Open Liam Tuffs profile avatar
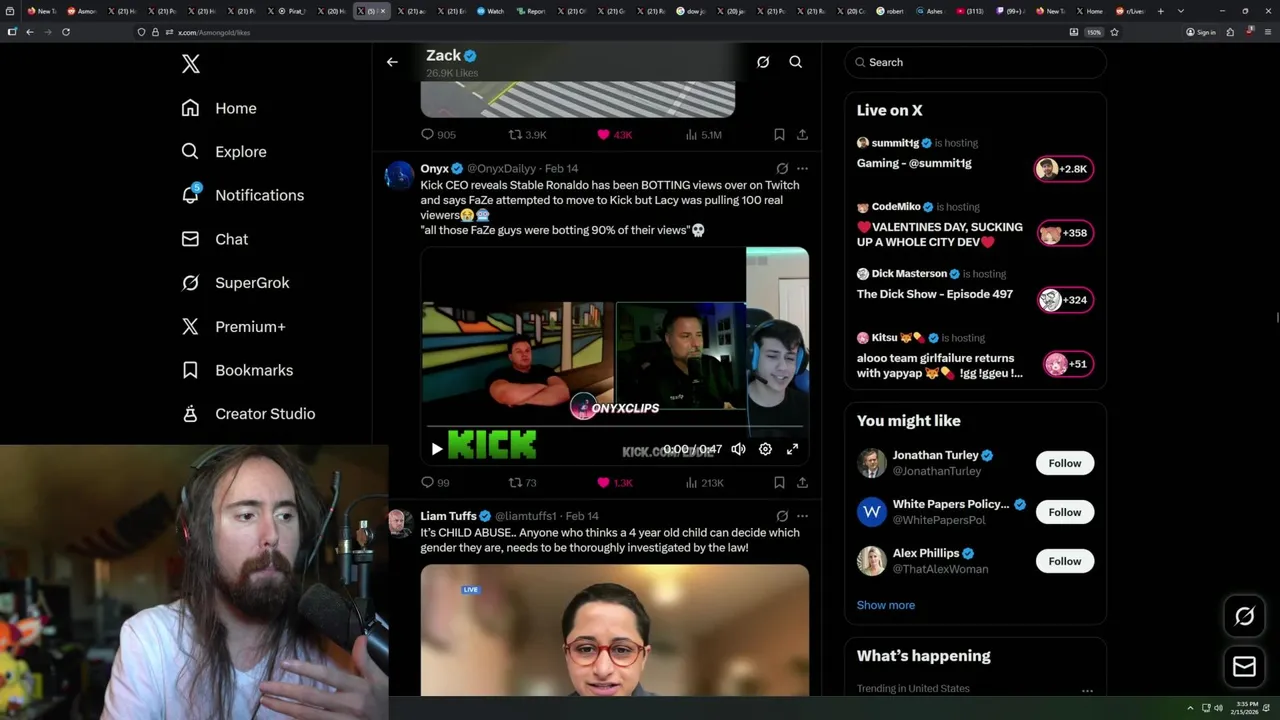 point(399,522)
